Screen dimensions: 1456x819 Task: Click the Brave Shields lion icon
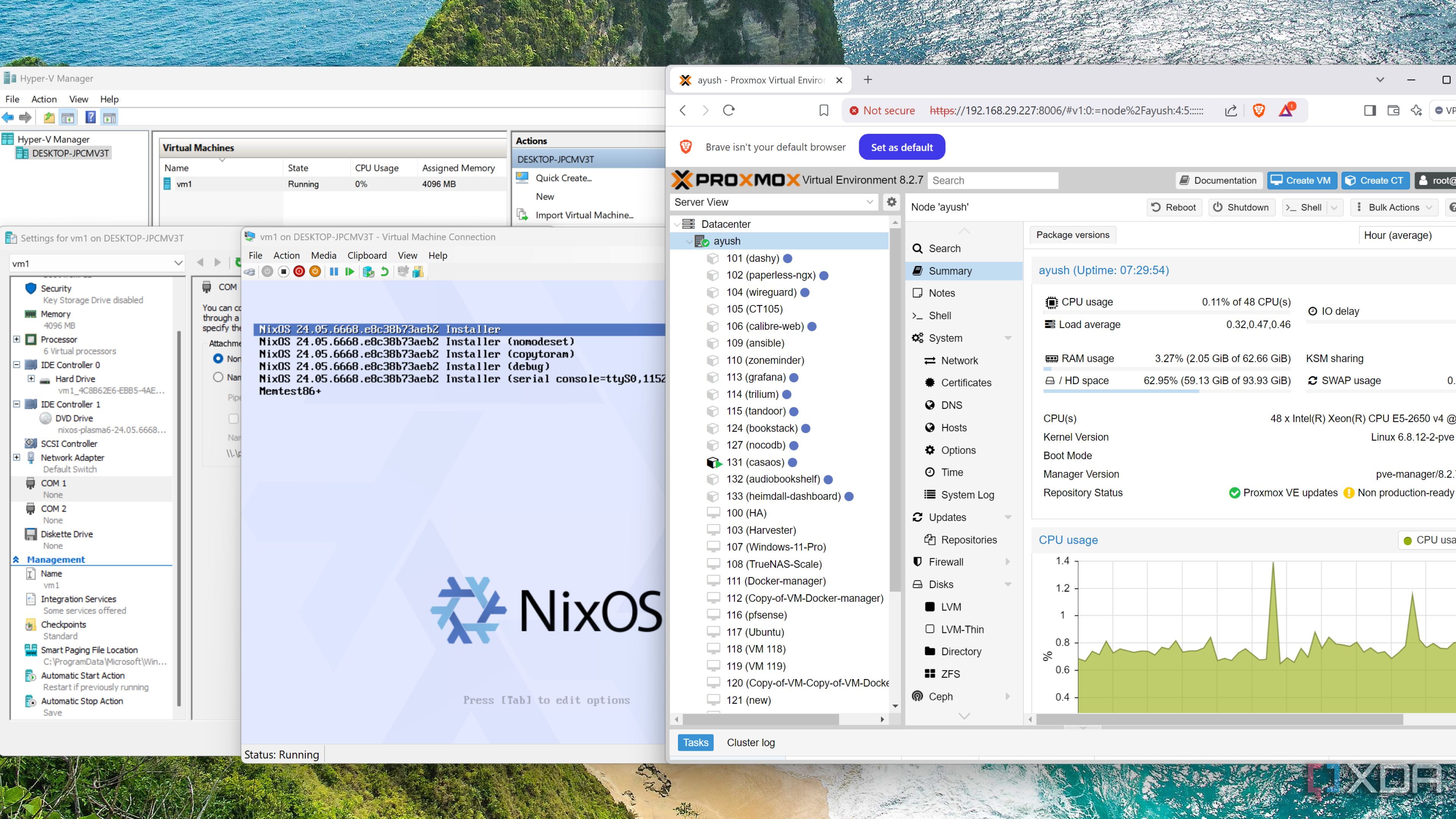[1259, 111]
